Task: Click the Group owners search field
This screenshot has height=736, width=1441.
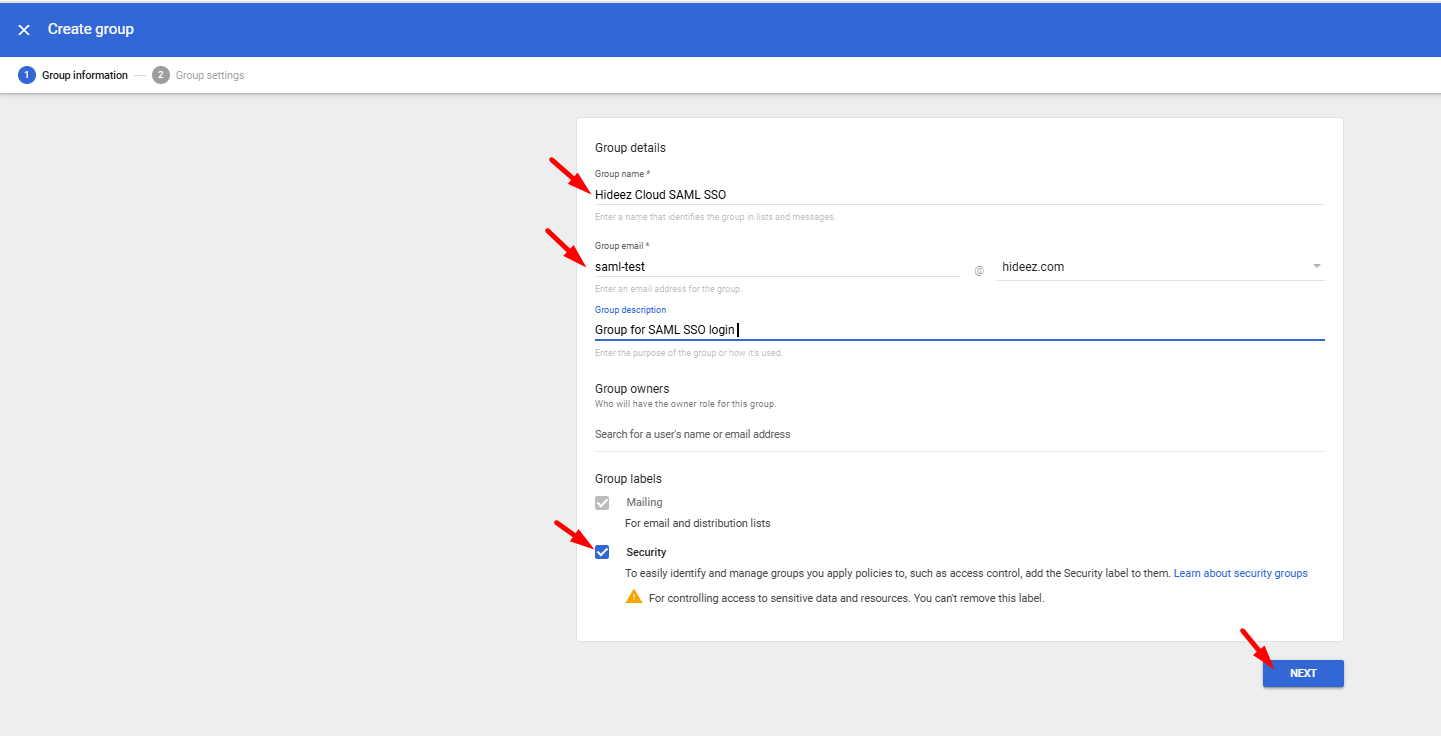Action: [x=958, y=435]
